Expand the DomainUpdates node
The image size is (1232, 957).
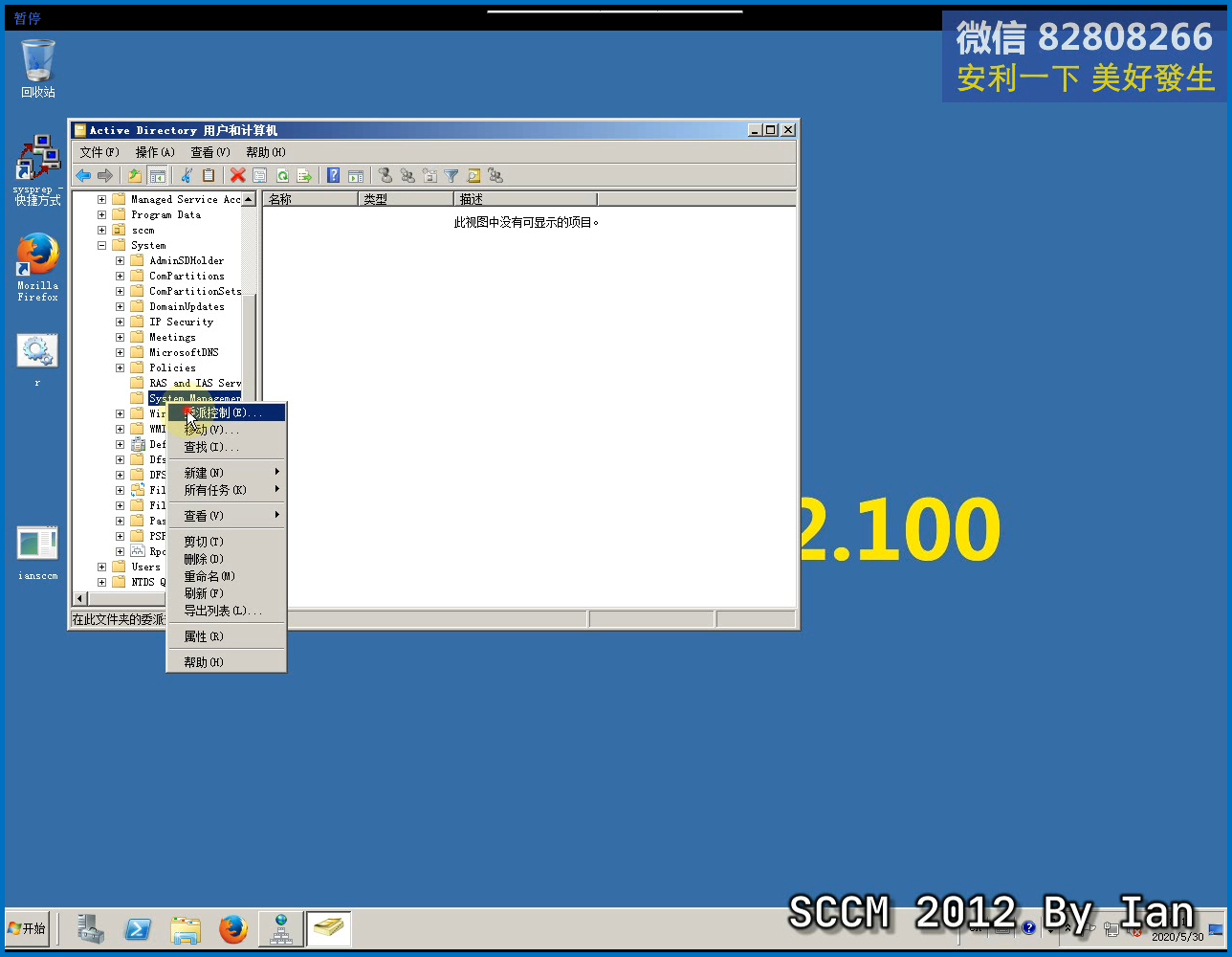pyautogui.click(x=120, y=307)
